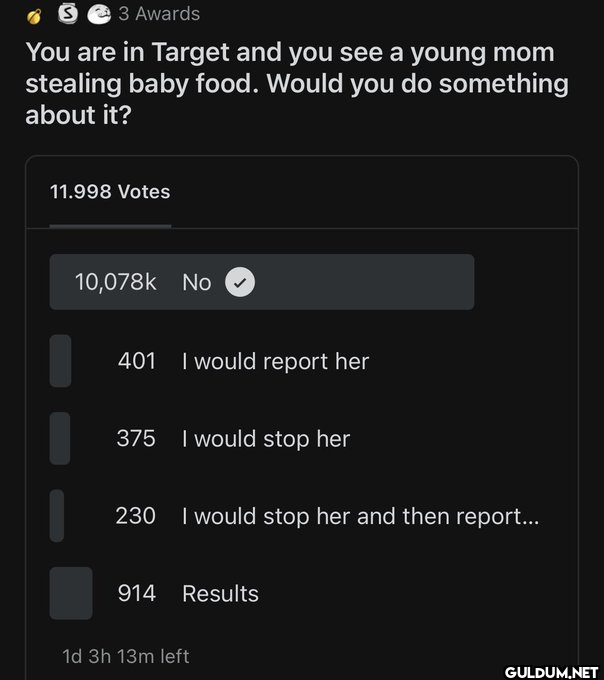Select the No poll option

point(262,282)
